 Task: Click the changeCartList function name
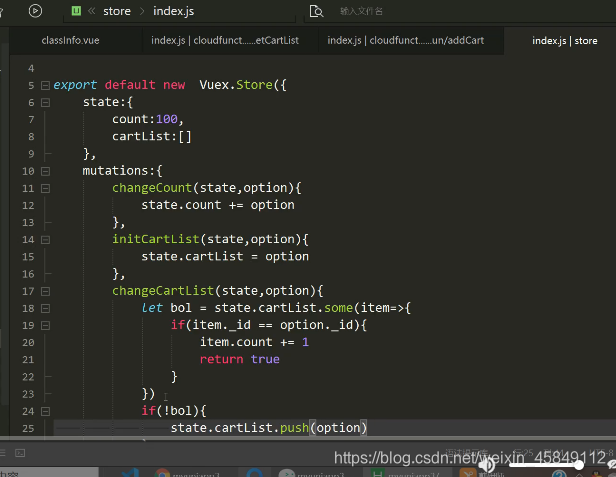pos(163,290)
